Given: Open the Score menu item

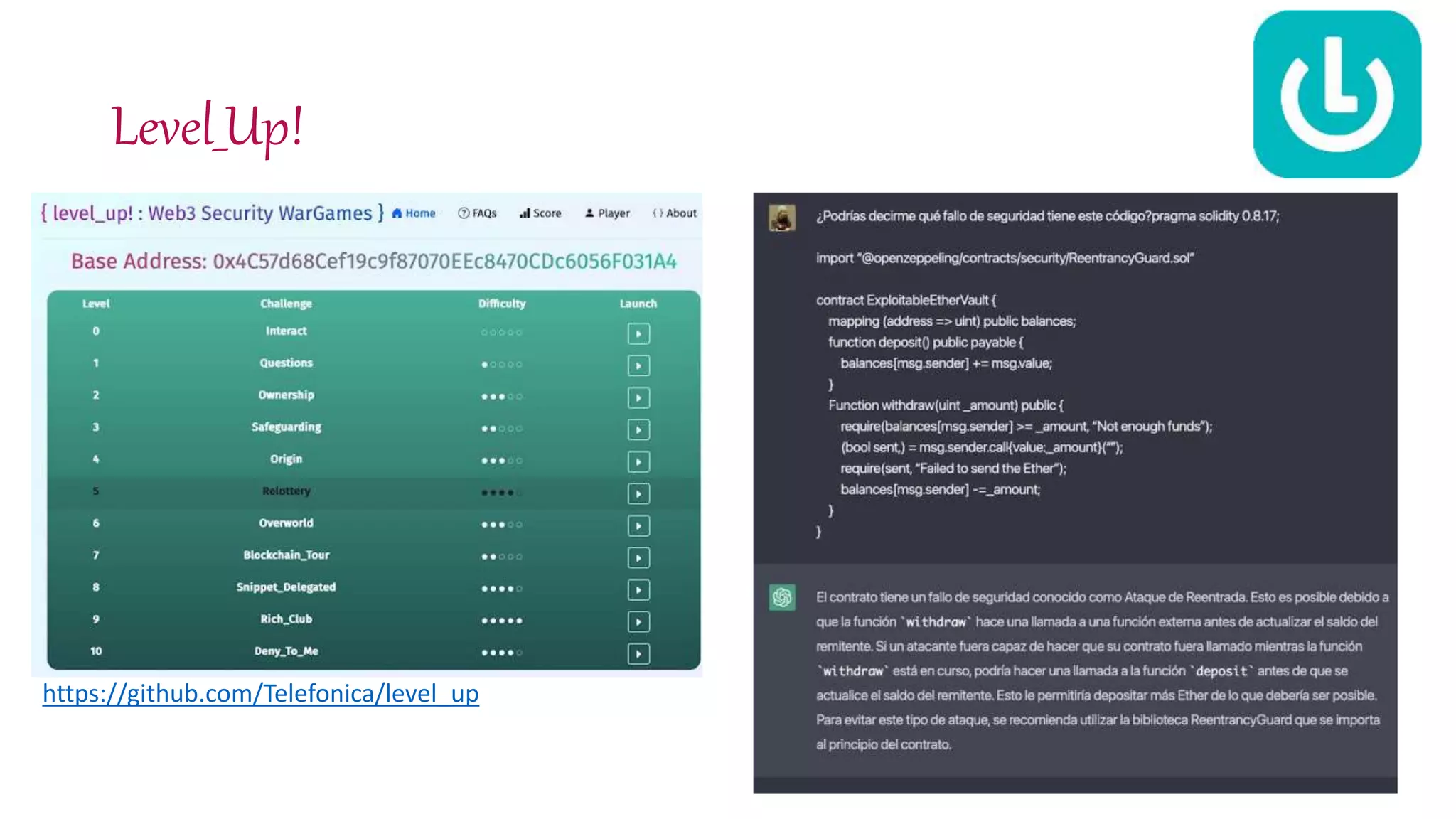Looking at the screenshot, I should tap(540, 213).
